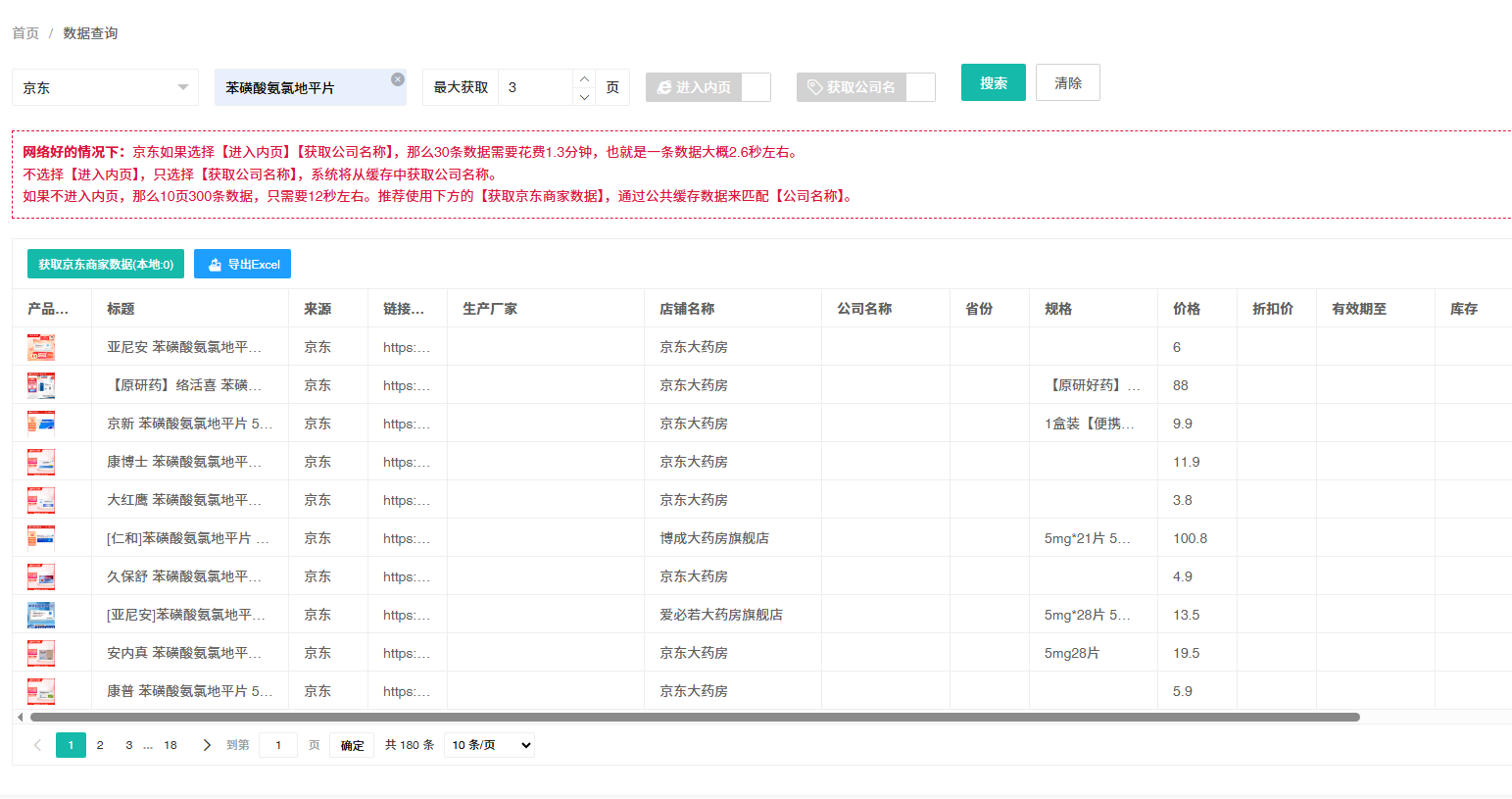This screenshot has width=1512, height=799.
Task: Click the decrease page count arrow
Action: pyautogui.click(x=584, y=97)
